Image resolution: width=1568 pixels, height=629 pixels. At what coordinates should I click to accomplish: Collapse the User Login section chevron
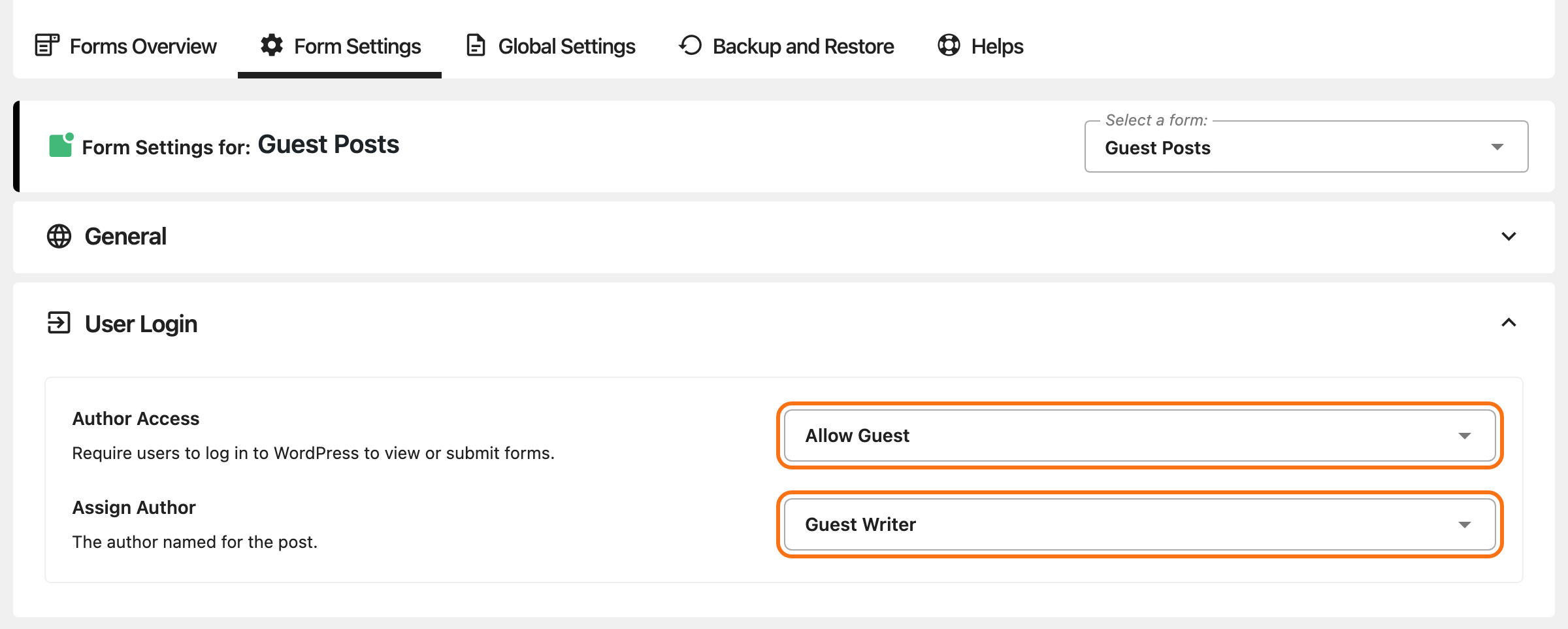pyautogui.click(x=1509, y=322)
